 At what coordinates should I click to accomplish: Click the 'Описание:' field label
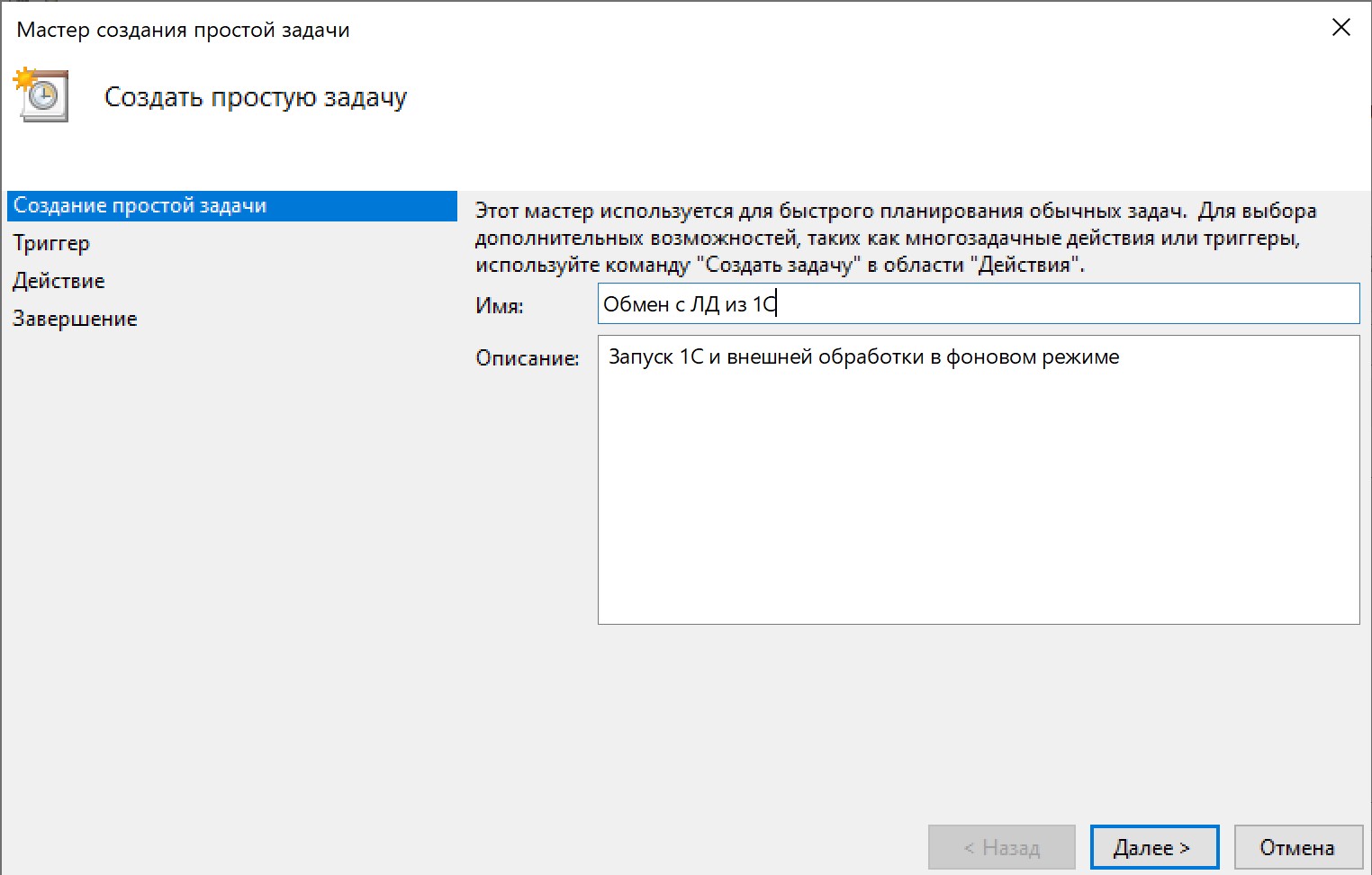527,358
